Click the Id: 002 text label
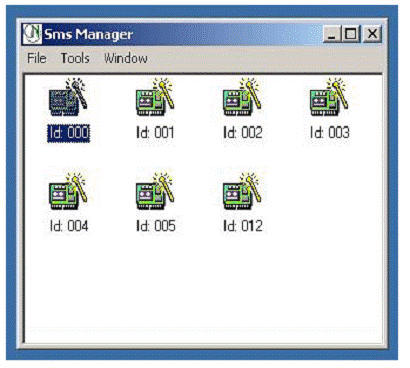This screenshot has height=368, width=410. pyautogui.click(x=243, y=133)
